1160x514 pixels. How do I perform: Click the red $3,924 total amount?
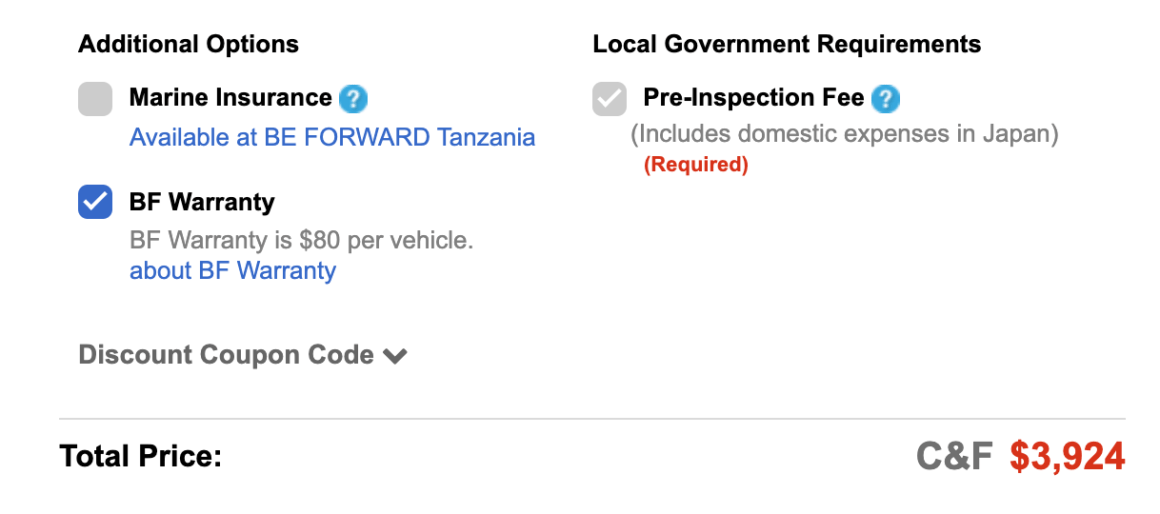coord(1067,456)
